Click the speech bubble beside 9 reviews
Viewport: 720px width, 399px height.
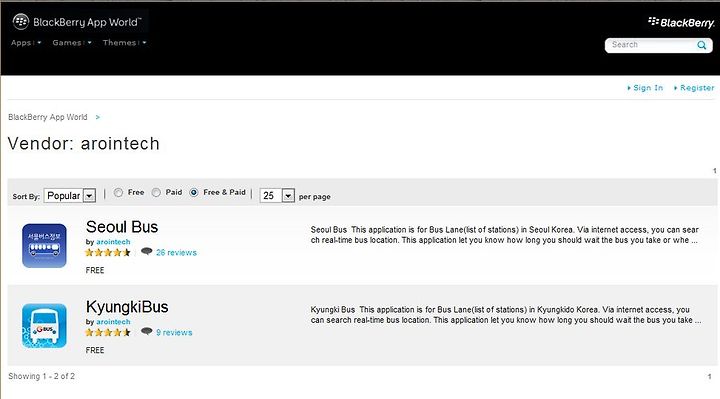click(146, 331)
